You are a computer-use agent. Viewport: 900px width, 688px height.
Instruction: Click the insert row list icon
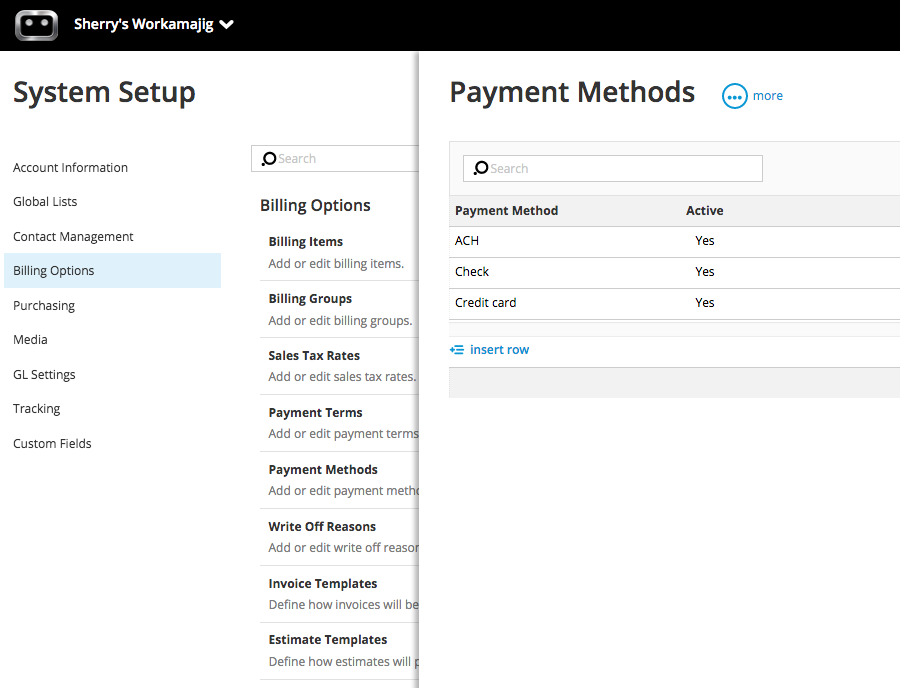(x=457, y=349)
